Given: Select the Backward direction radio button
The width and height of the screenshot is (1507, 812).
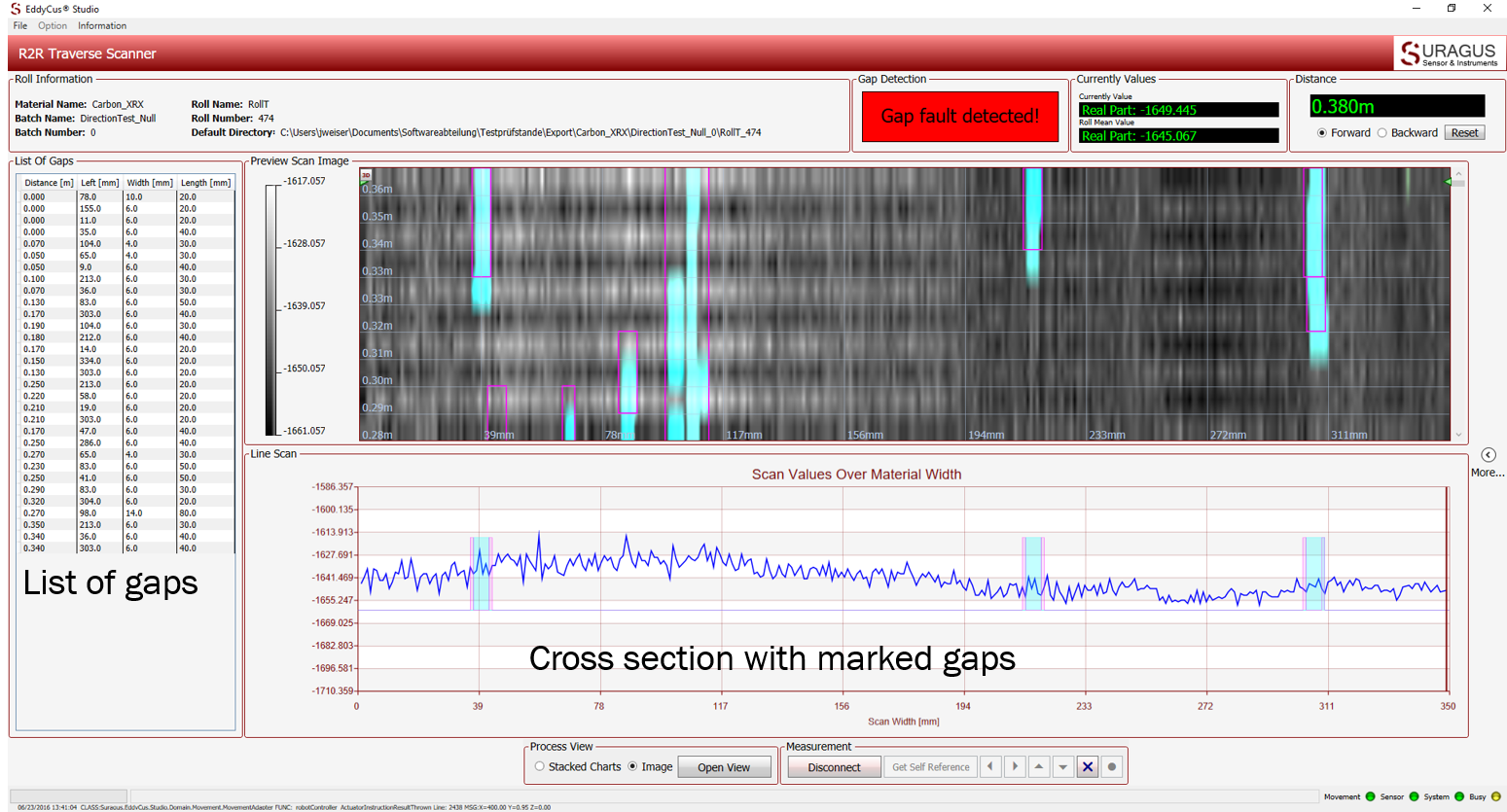Looking at the screenshot, I should coord(1381,133).
